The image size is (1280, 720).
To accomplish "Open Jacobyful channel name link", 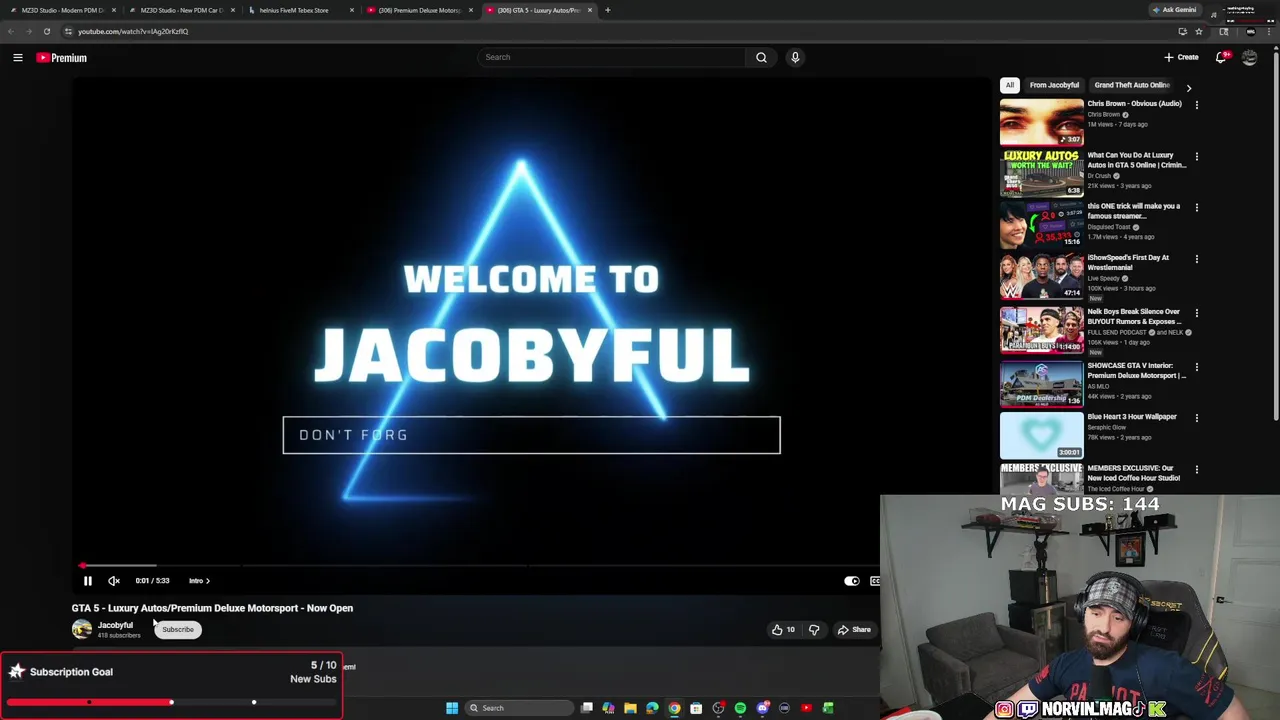I will point(115,625).
